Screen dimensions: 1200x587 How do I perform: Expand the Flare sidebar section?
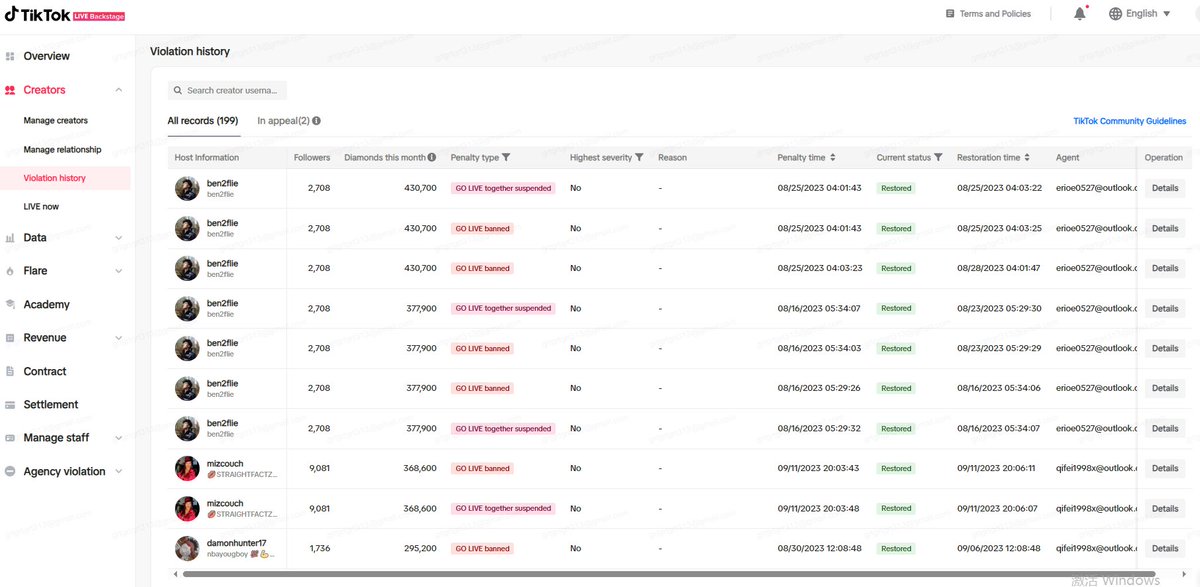(x=119, y=271)
